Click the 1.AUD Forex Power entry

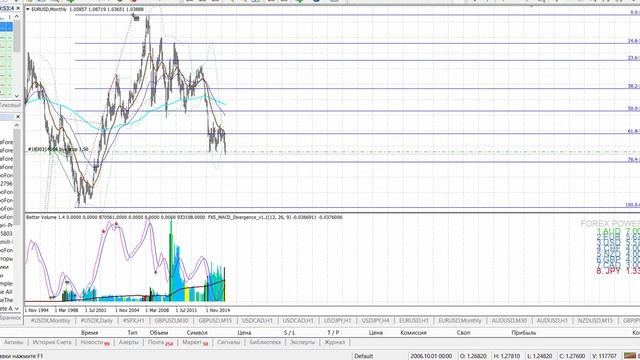(x=618, y=231)
